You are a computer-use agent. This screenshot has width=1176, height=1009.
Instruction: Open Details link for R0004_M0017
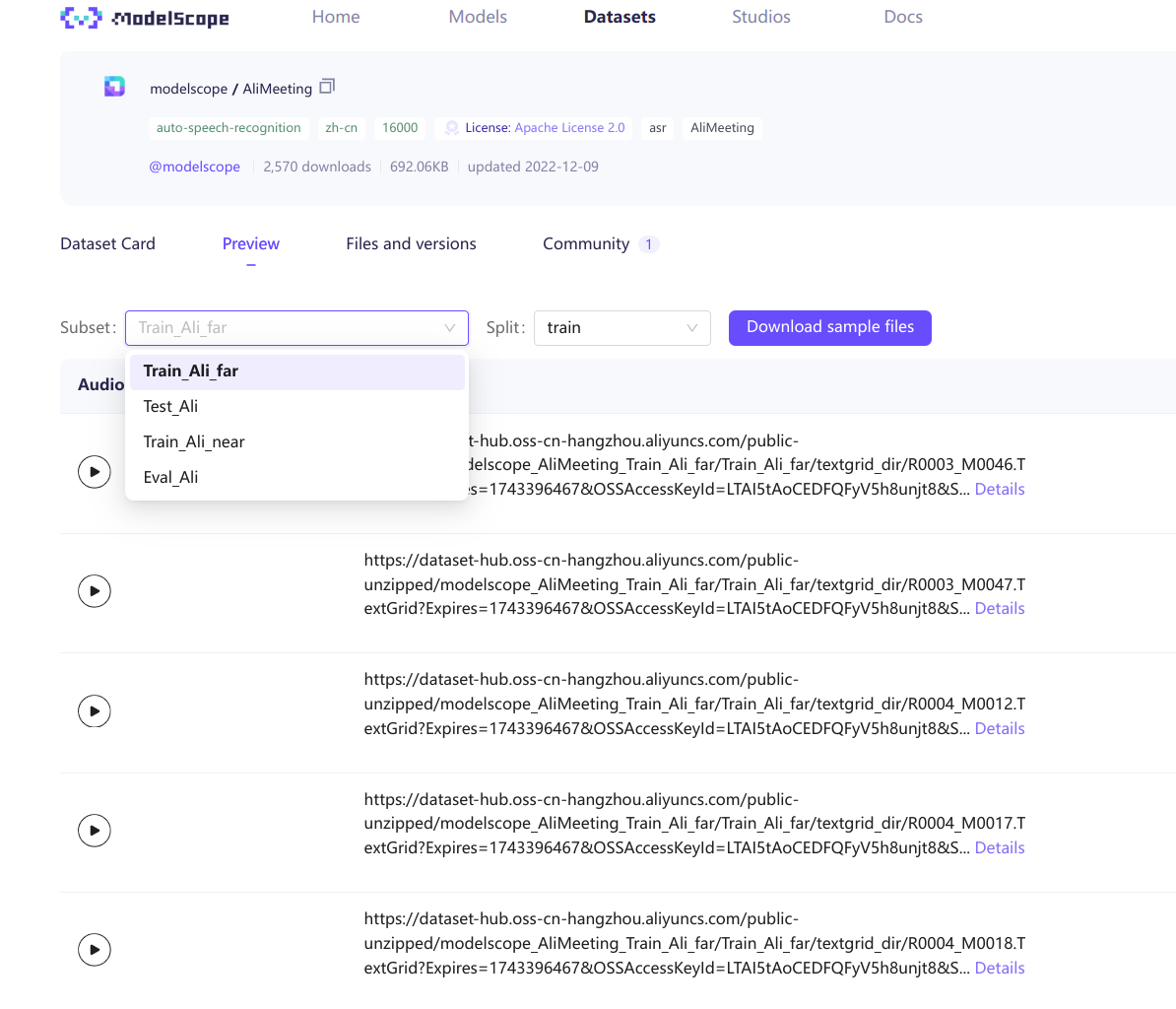pos(999,847)
